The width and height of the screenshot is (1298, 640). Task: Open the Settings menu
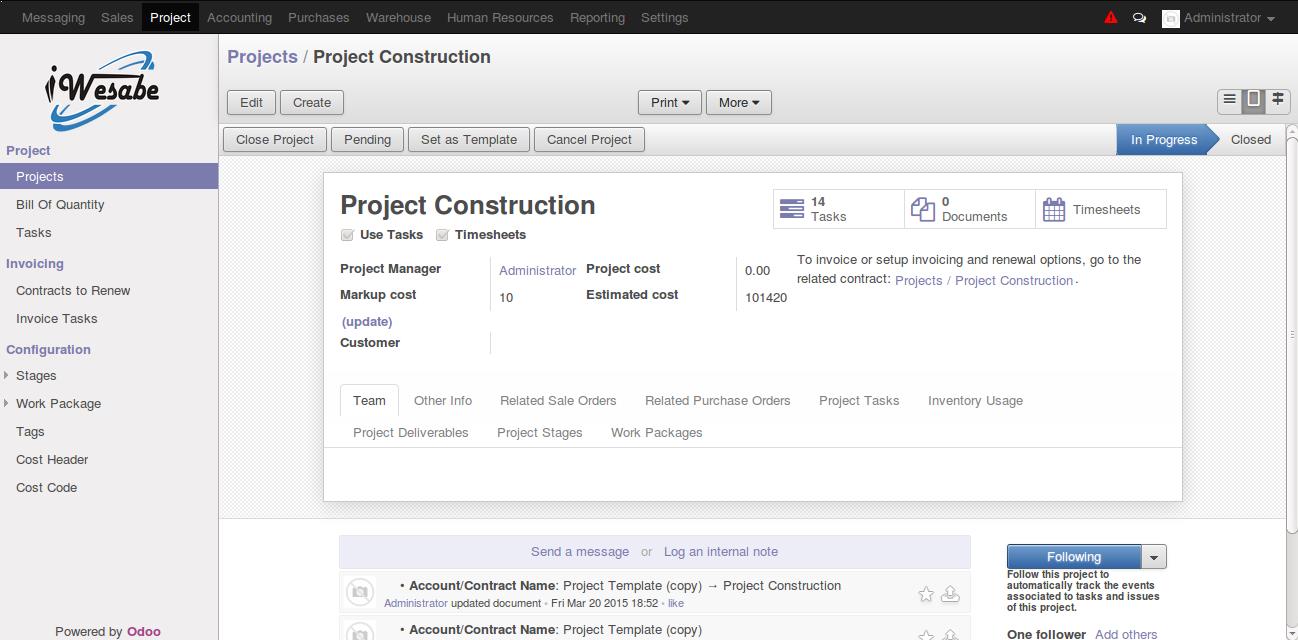point(664,17)
